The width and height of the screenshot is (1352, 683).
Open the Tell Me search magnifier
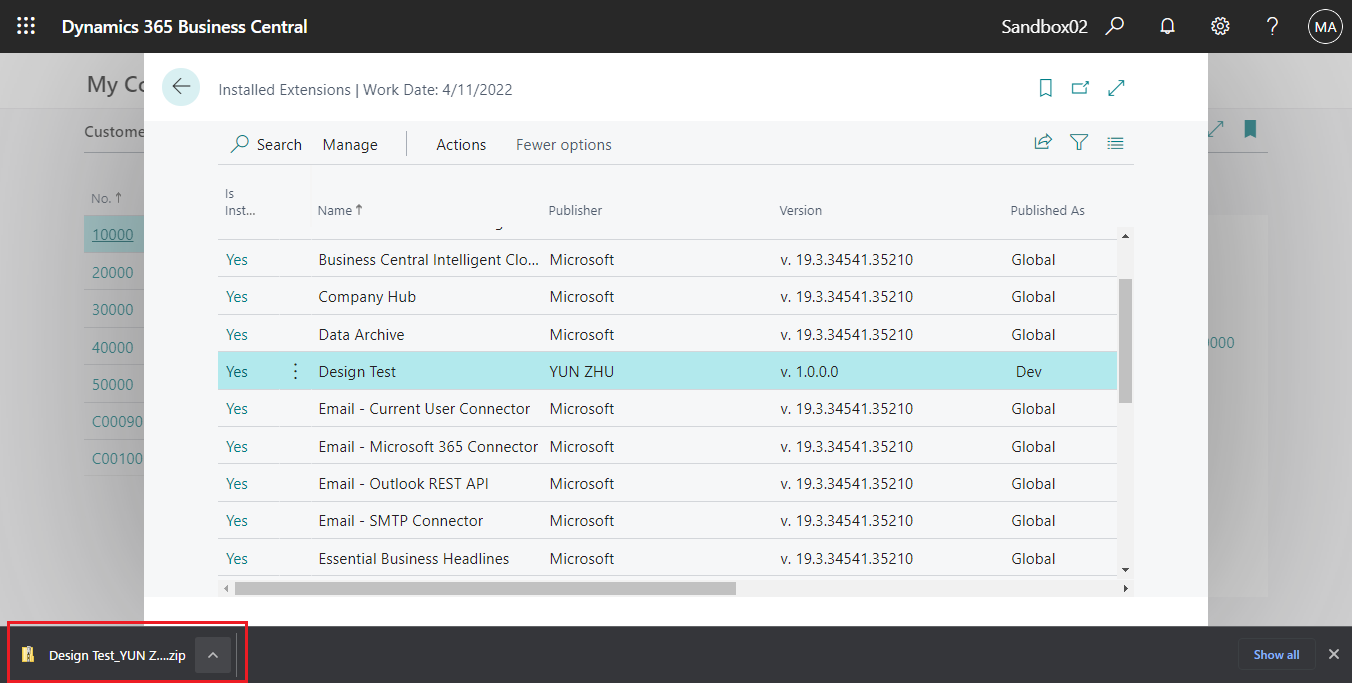pyautogui.click(x=1114, y=26)
